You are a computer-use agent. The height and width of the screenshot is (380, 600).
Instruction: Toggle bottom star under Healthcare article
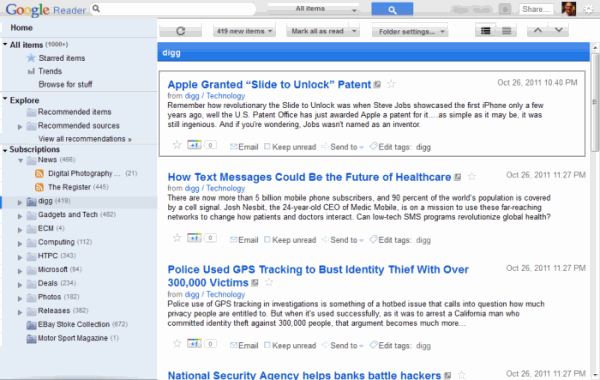point(177,238)
